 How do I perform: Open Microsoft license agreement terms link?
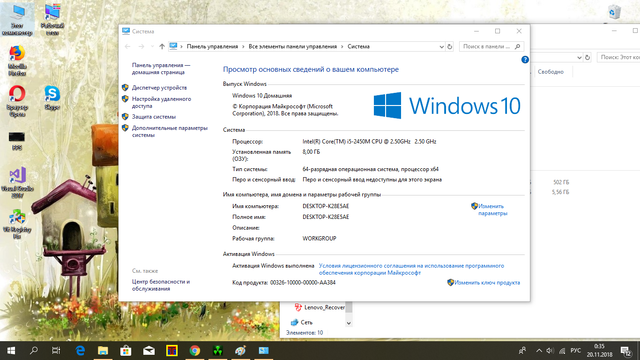coord(411,269)
